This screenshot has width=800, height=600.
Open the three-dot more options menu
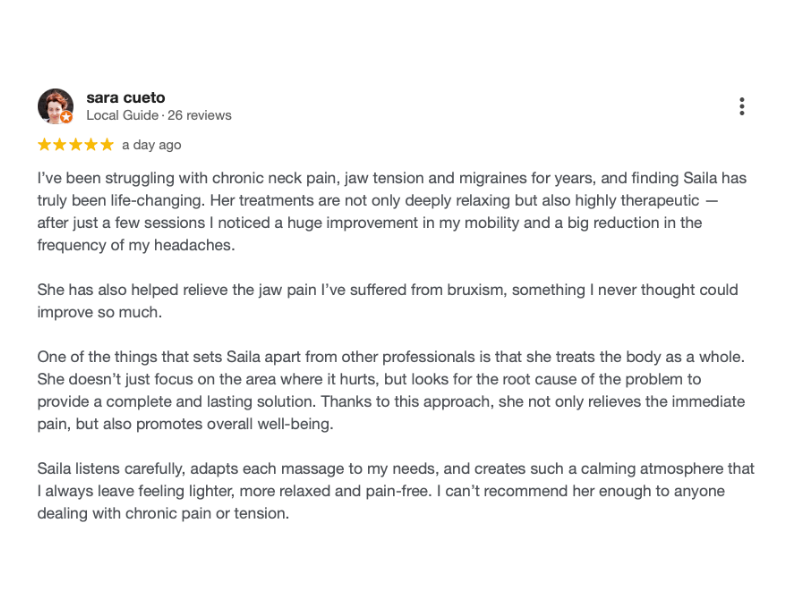741,106
